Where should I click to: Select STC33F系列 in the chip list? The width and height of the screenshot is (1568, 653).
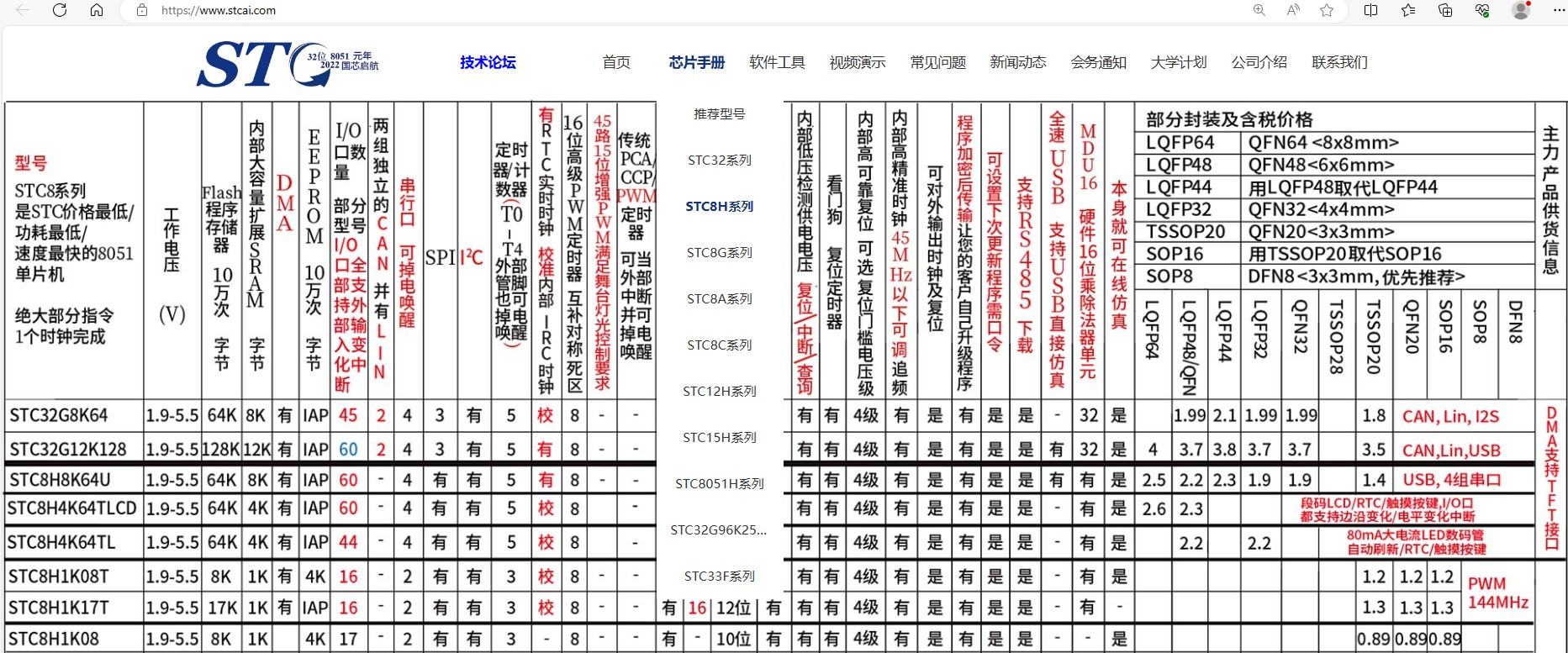tap(719, 576)
